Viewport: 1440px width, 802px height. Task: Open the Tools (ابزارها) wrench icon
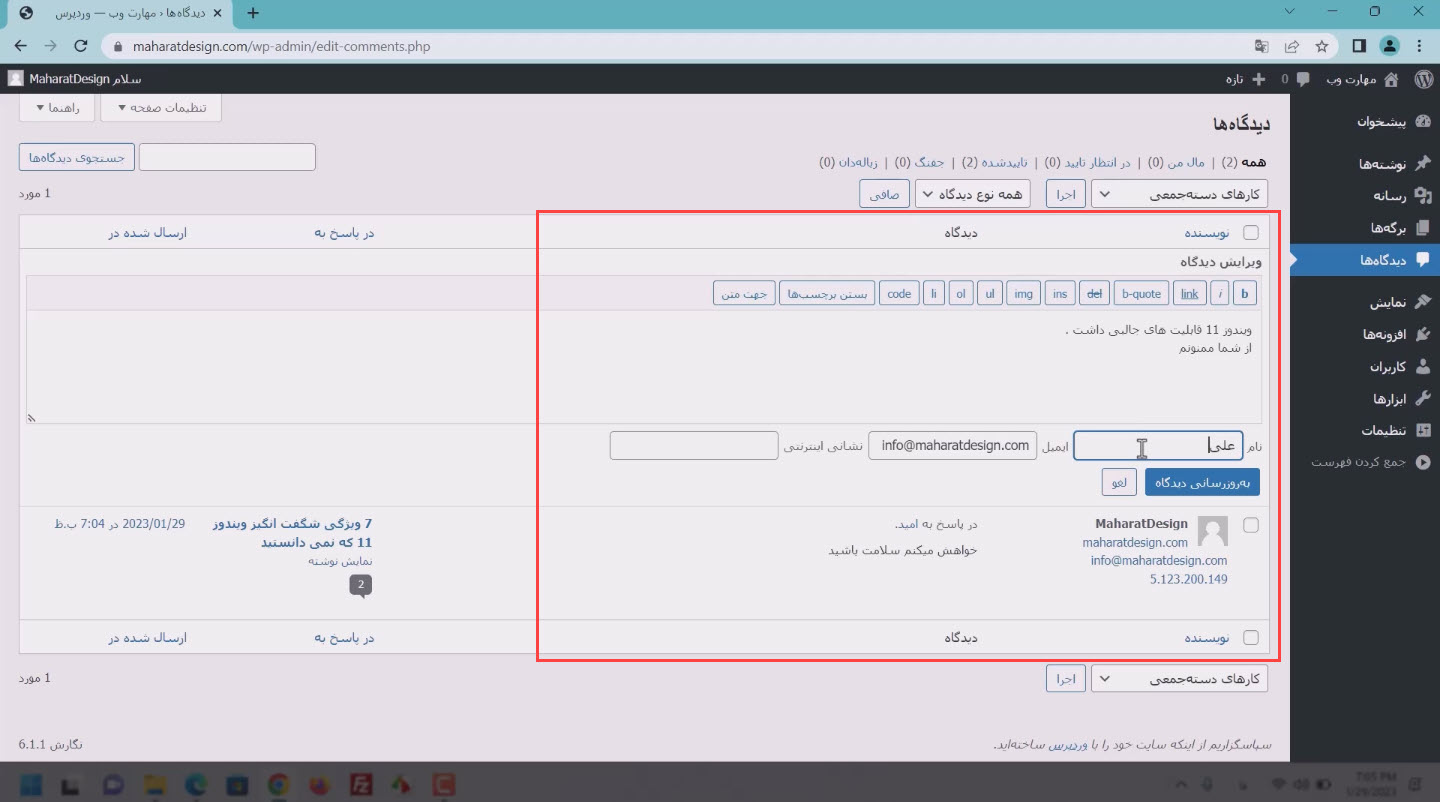pyautogui.click(x=1423, y=399)
